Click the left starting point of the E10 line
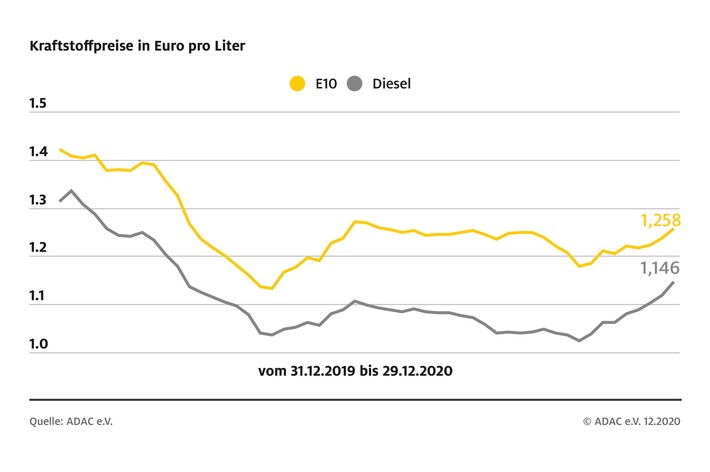 60,150
